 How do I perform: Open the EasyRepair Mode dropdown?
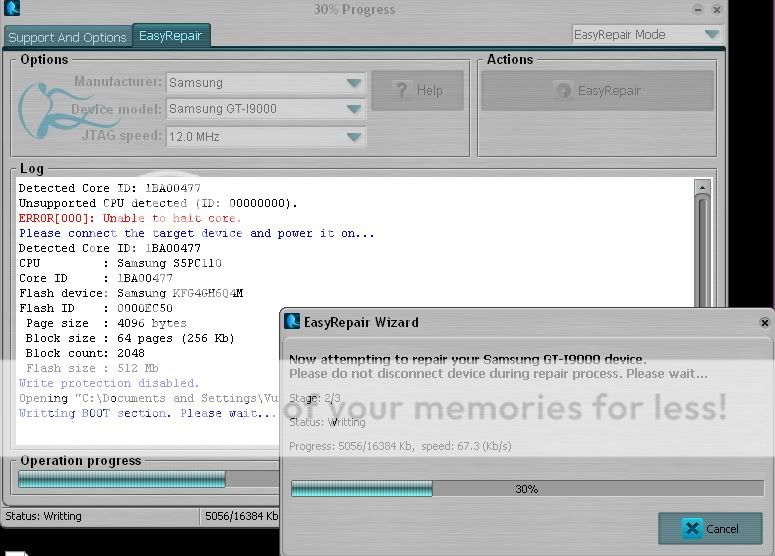[x=646, y=35]
